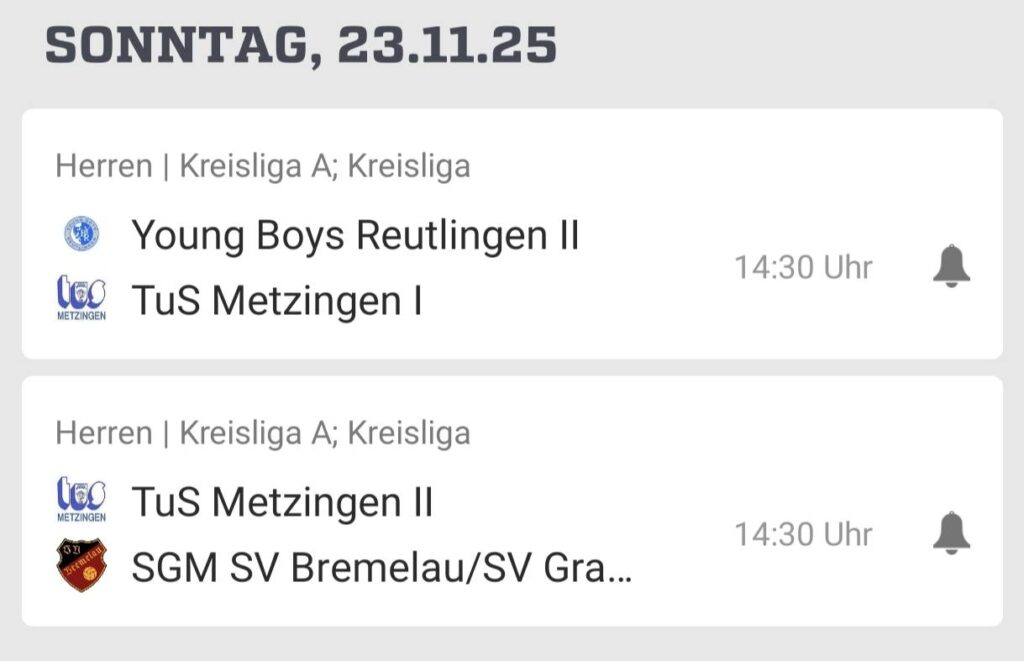Click the TuS Metzingen I team logo
Viewport: 1024px width, 661px height.
point(81,299)
